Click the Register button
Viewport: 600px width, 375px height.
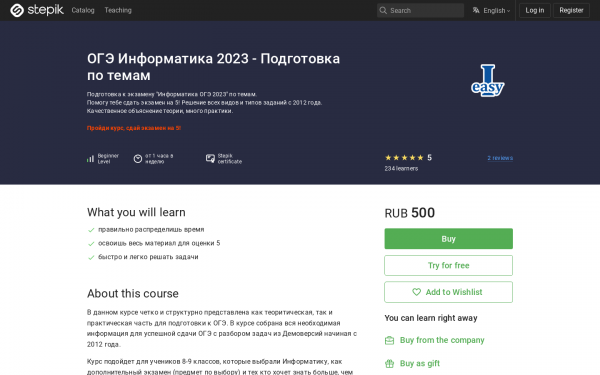[571, 10]
